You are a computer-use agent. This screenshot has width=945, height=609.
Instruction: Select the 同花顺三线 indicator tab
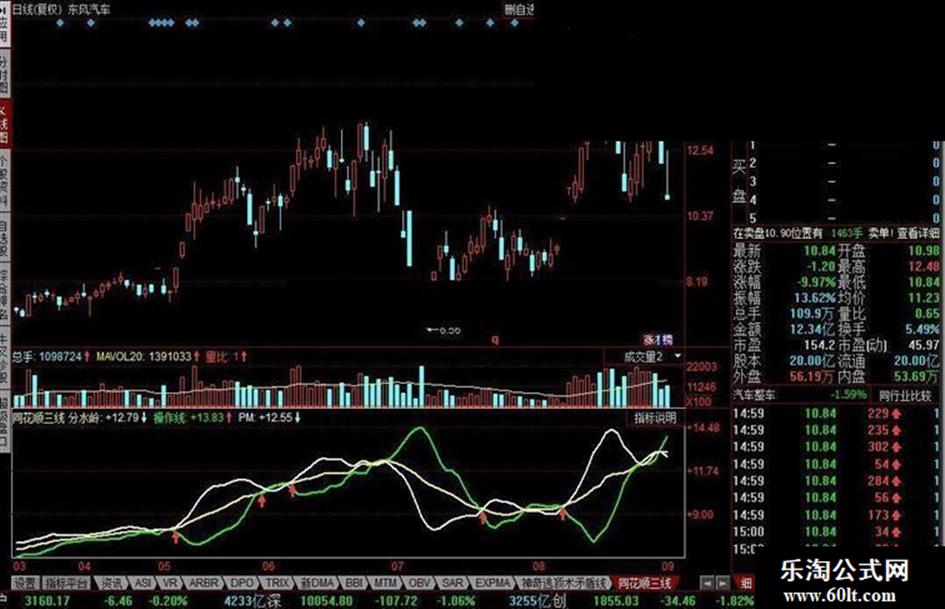[x=644, y=583]
